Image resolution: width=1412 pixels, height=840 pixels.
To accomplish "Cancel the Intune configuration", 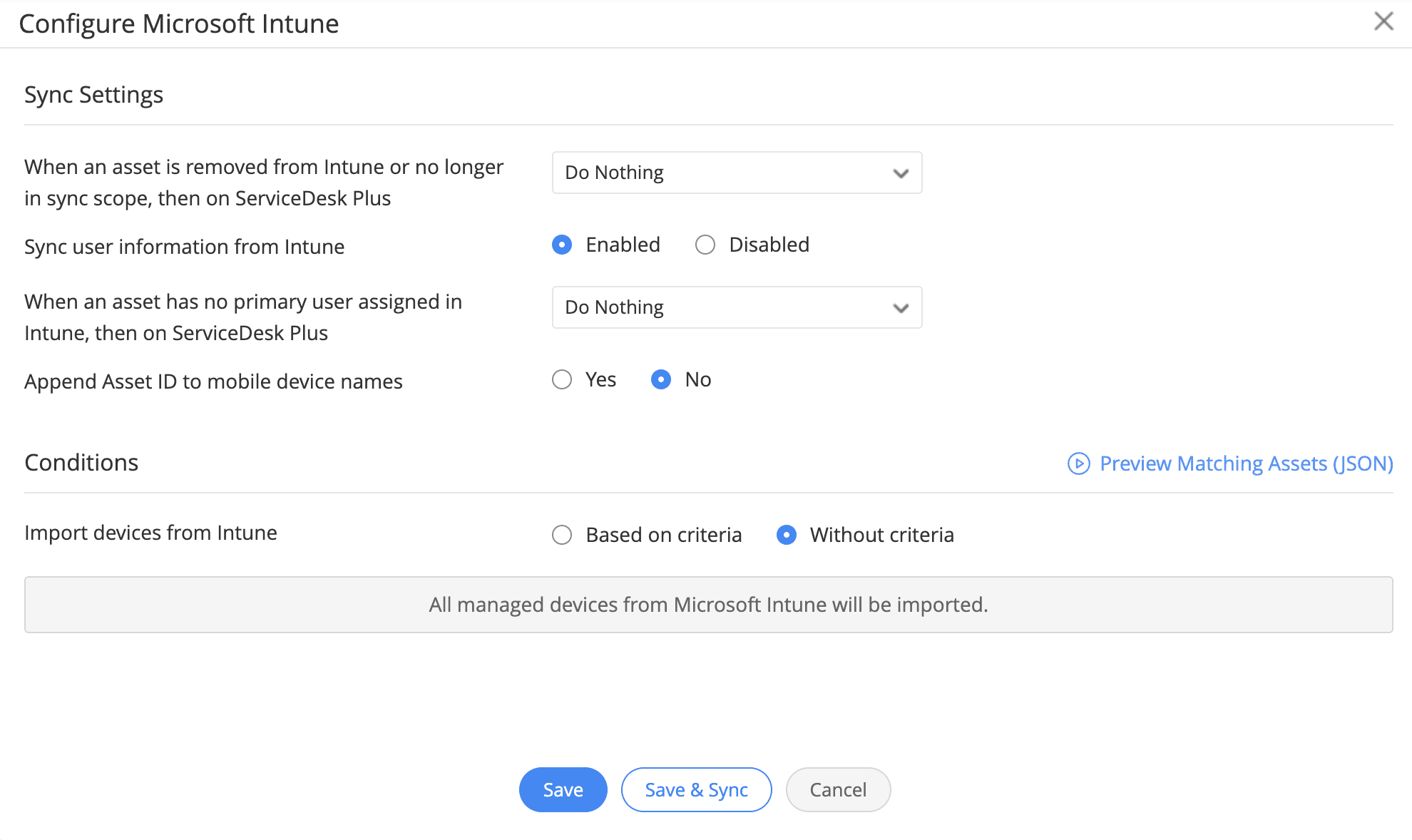I will tap(838, 789).
